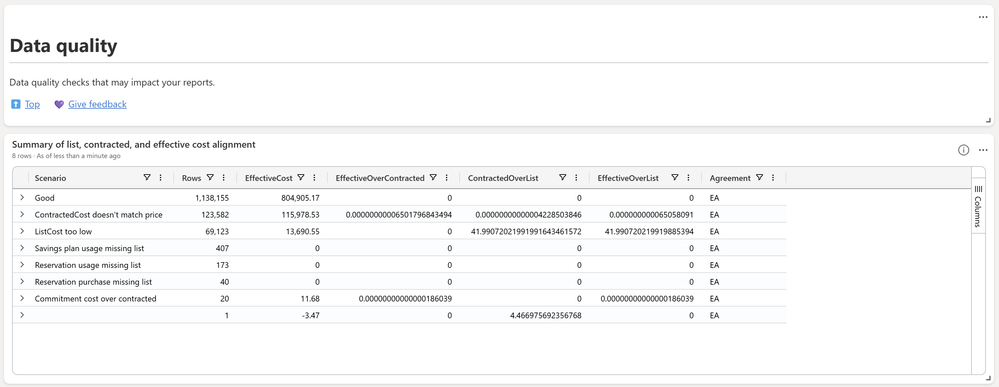
Task: Sort by the EffectiveCost column header
Action: pos(269,179)
